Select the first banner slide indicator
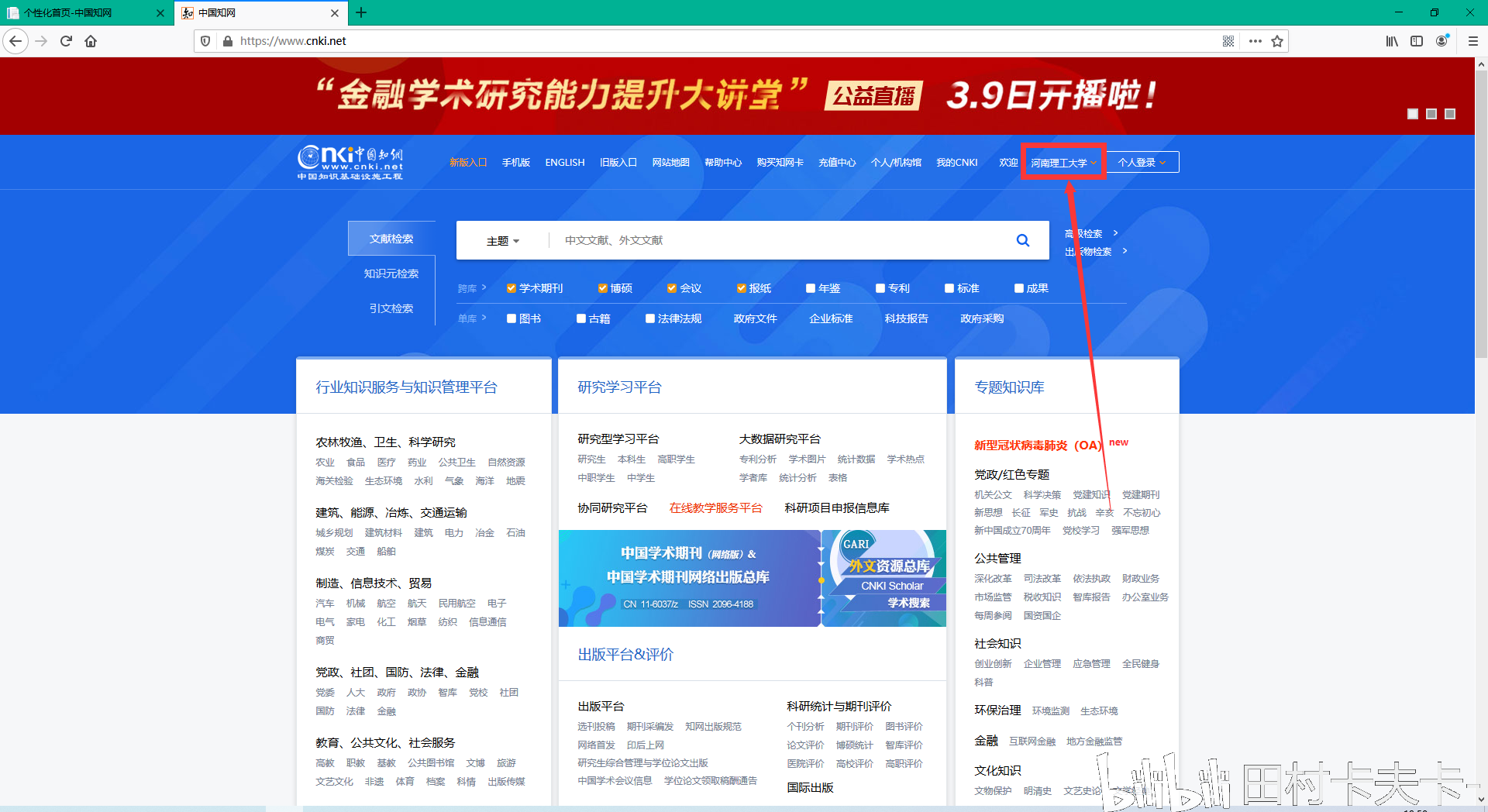This screenshot has width=1488, height=812. 1413,114
